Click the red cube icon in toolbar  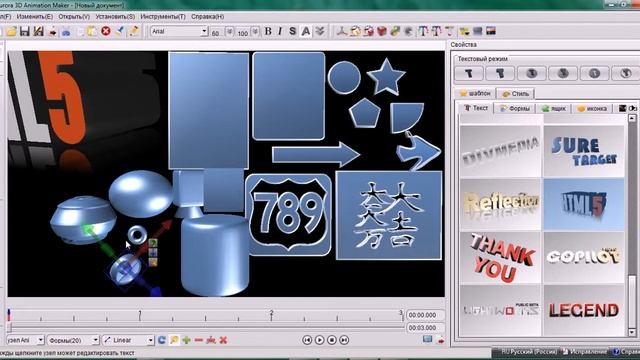coord(382,31)
